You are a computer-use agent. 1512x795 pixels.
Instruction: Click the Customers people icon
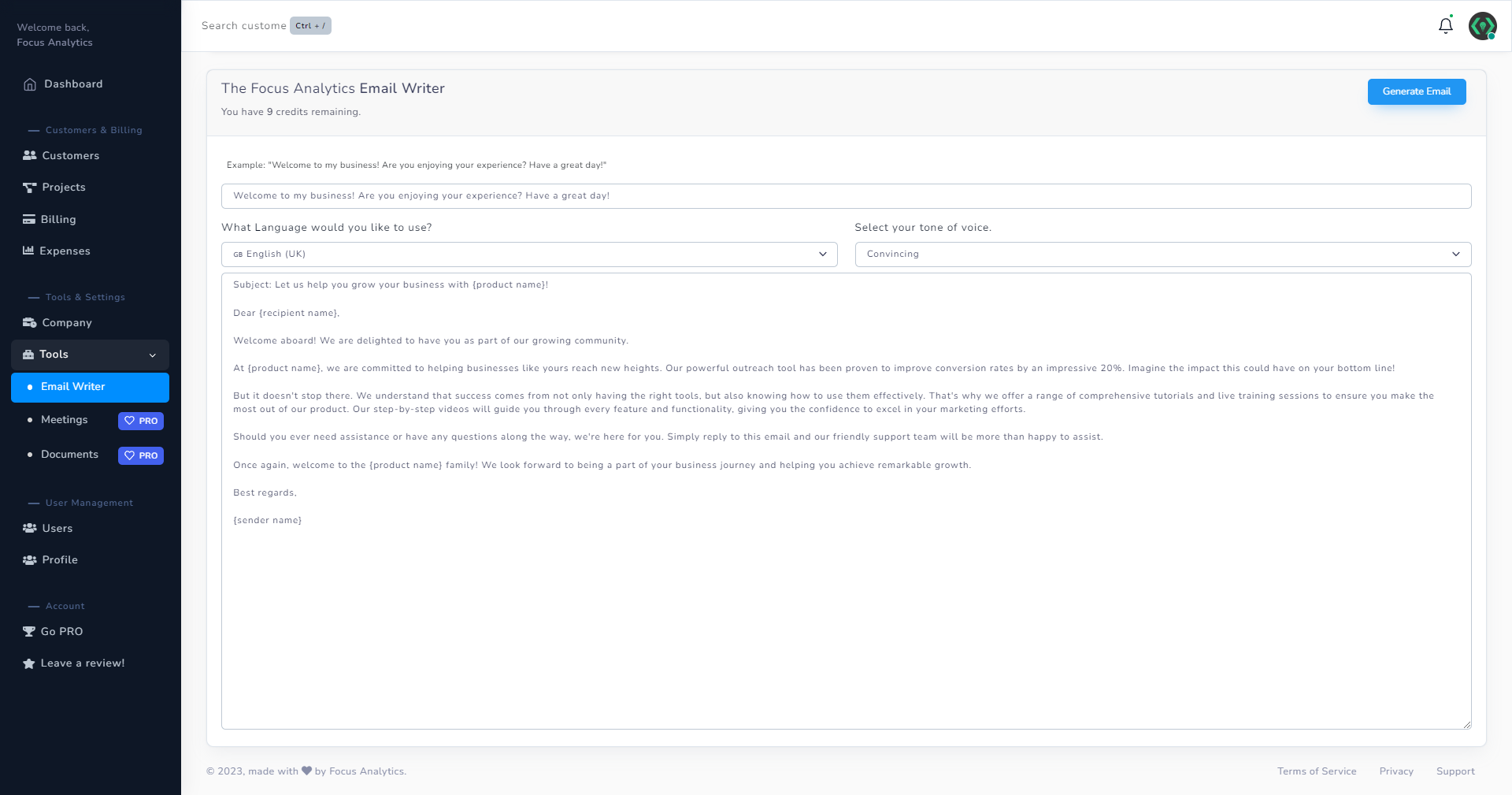click(30, 156)
